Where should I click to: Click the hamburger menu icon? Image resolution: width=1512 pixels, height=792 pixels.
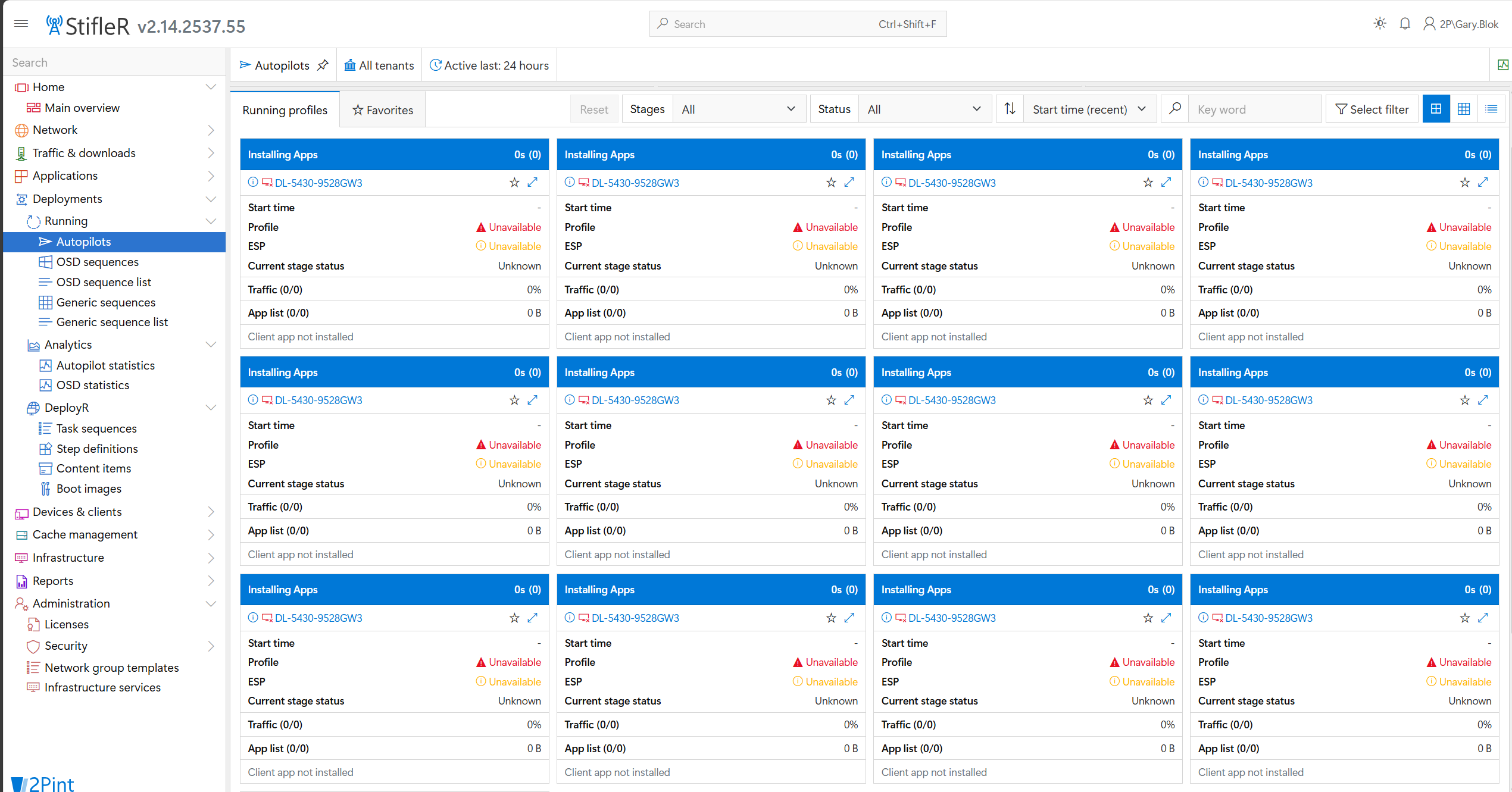pyautogui.click(x=21, y=24)
